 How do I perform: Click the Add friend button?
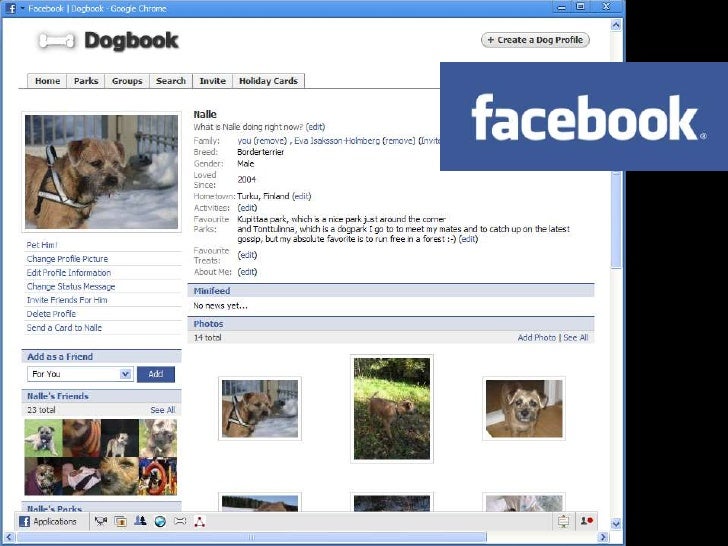click(x=156, y=374)
